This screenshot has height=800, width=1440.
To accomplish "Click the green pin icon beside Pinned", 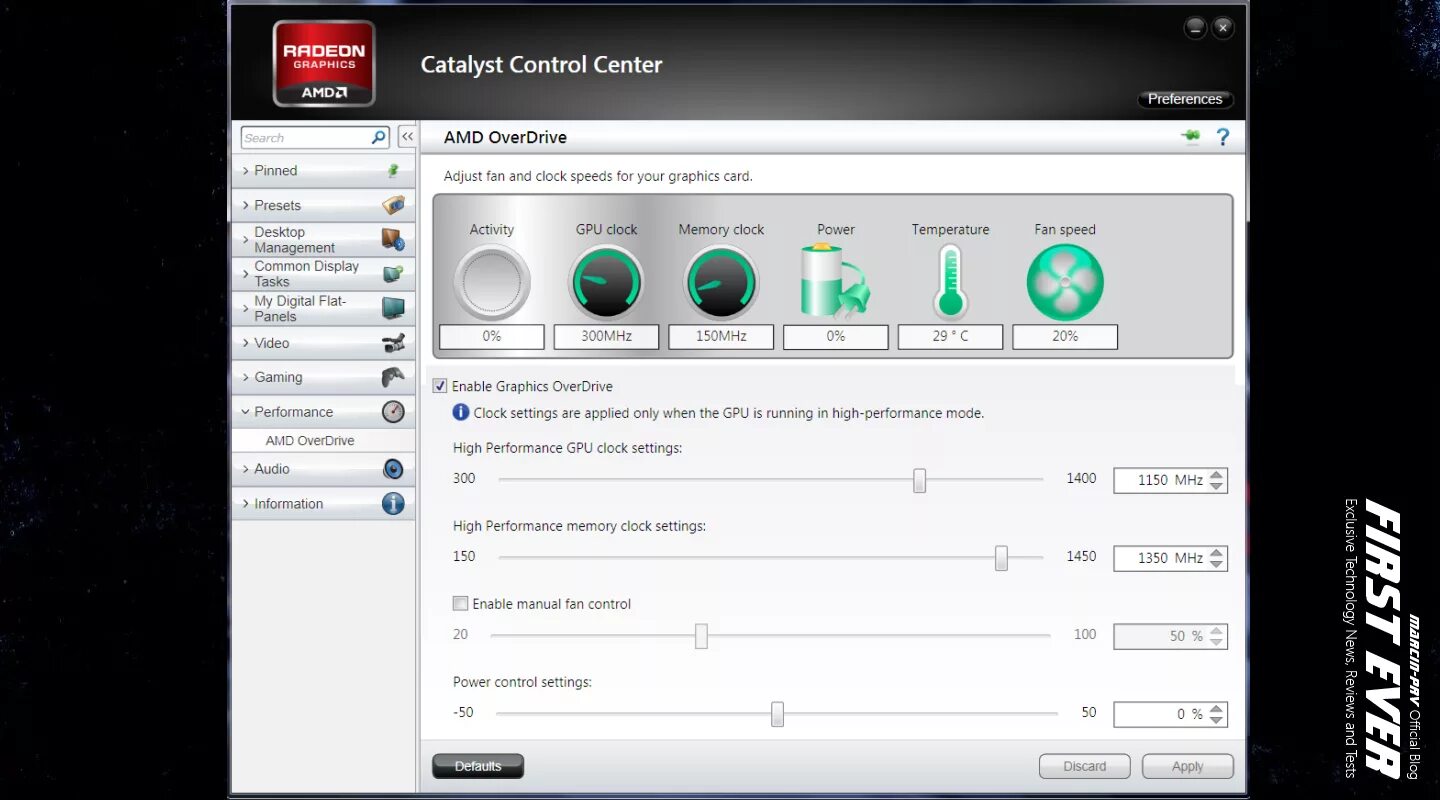I will [x=393, y=171].
